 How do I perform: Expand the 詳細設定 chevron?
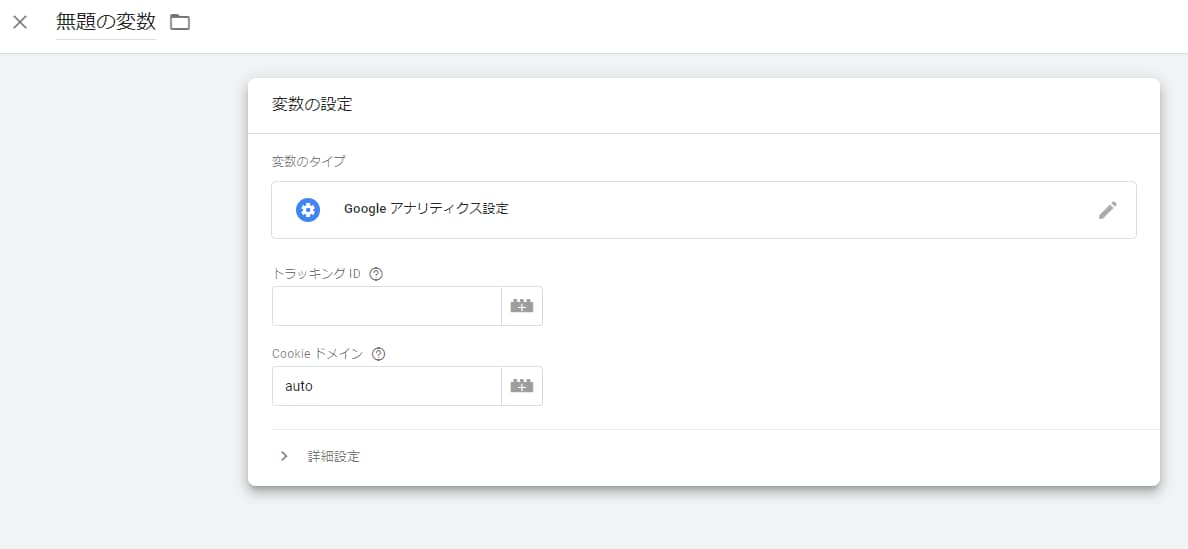pos(284,456)
